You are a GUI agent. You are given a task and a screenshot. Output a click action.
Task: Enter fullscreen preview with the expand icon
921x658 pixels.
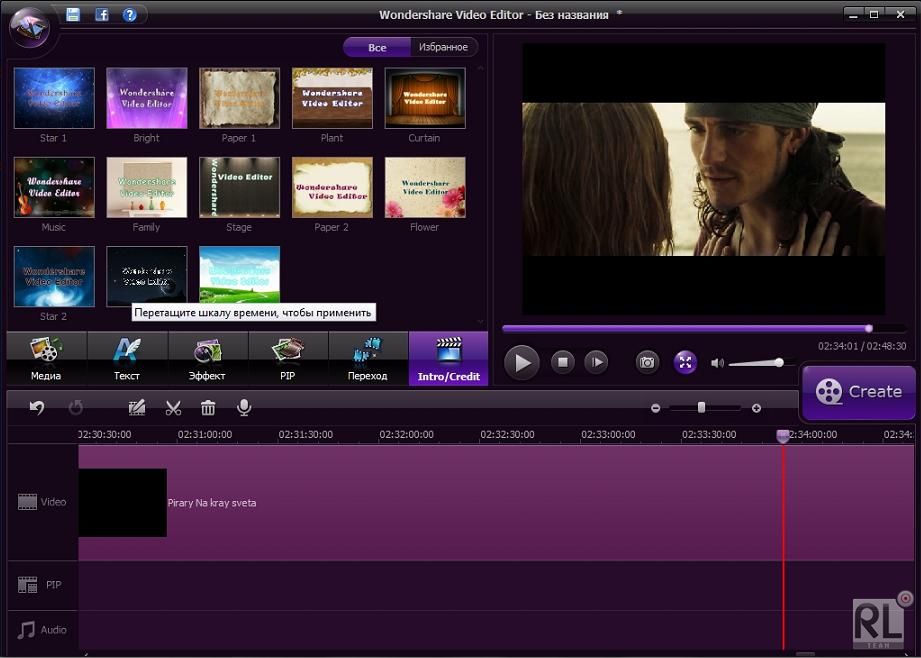pos(685,362)
